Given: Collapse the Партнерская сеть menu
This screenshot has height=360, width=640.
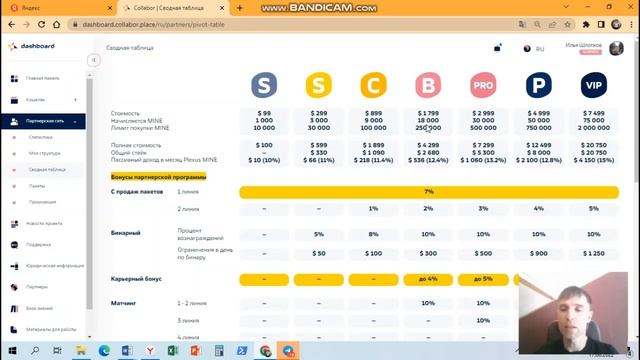Looking at the screenshot, I should pyautogui.click(x=43, y=121).
